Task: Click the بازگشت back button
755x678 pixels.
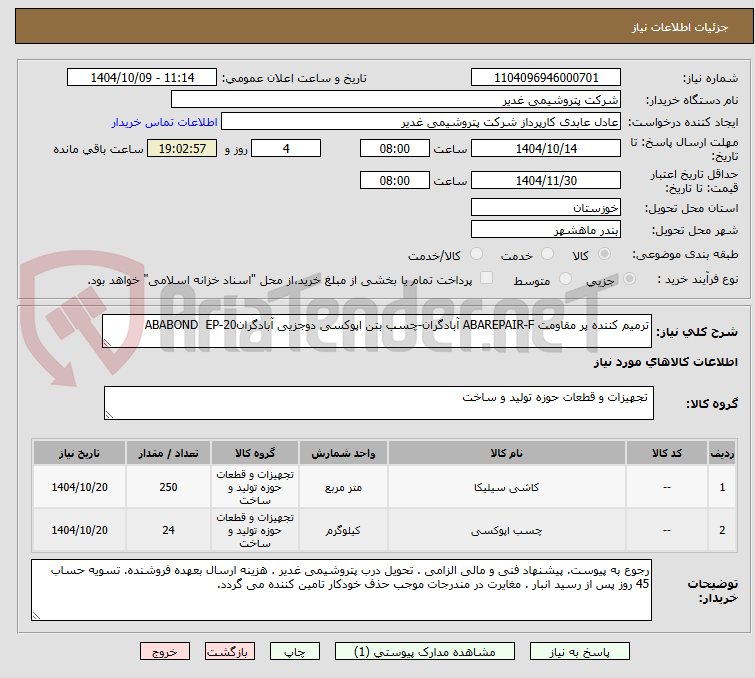Action: click(230, 652)
